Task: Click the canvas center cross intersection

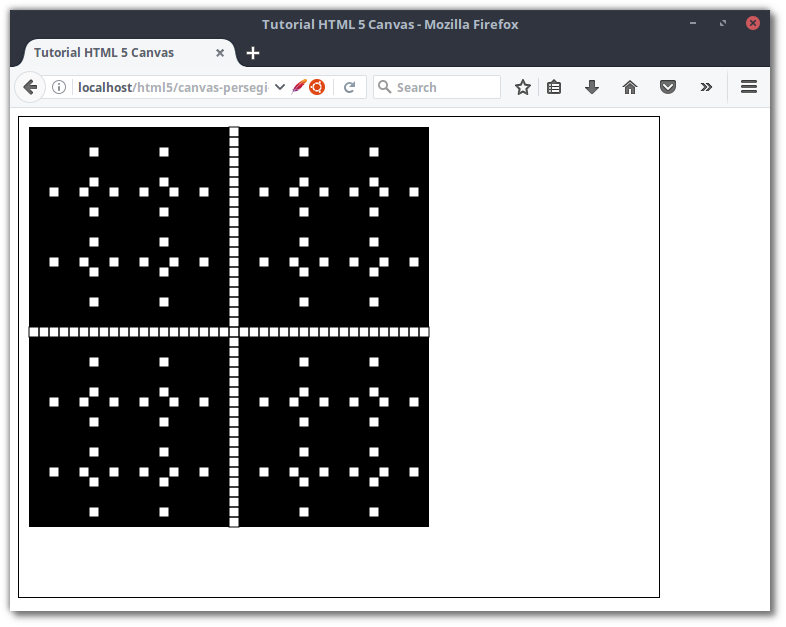Action: click(234, 331)
